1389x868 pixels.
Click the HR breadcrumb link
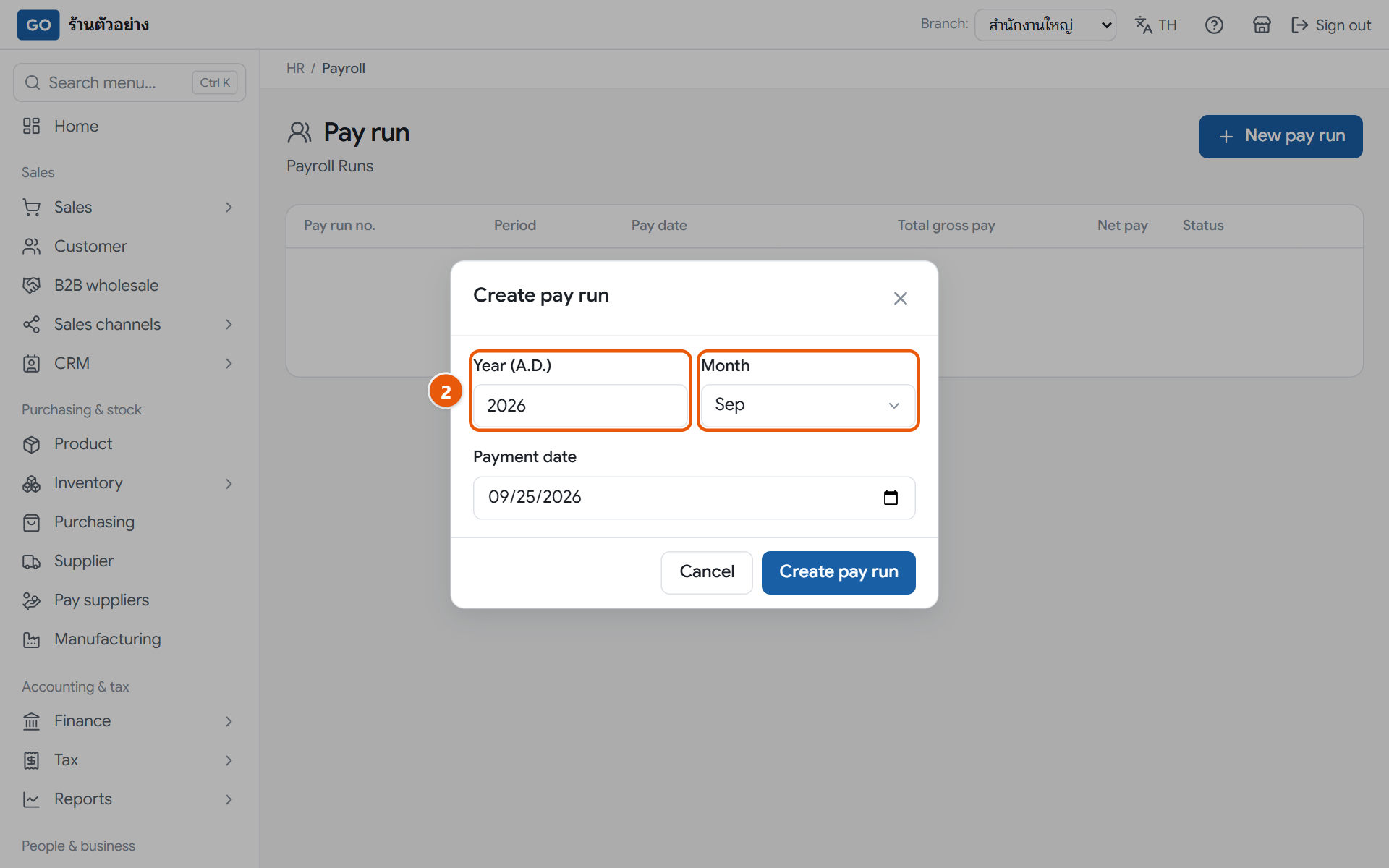click(x=295, y=68)
